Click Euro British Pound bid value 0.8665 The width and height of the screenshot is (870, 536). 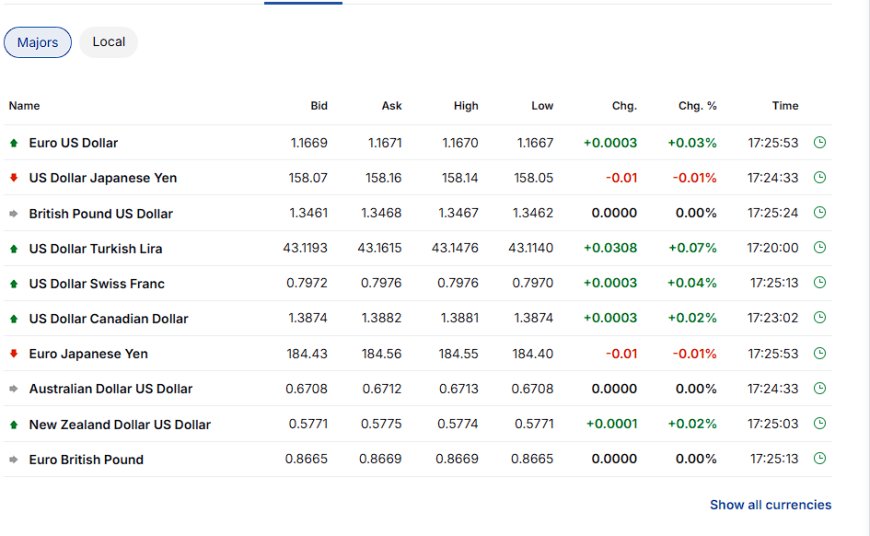(306, 458)
